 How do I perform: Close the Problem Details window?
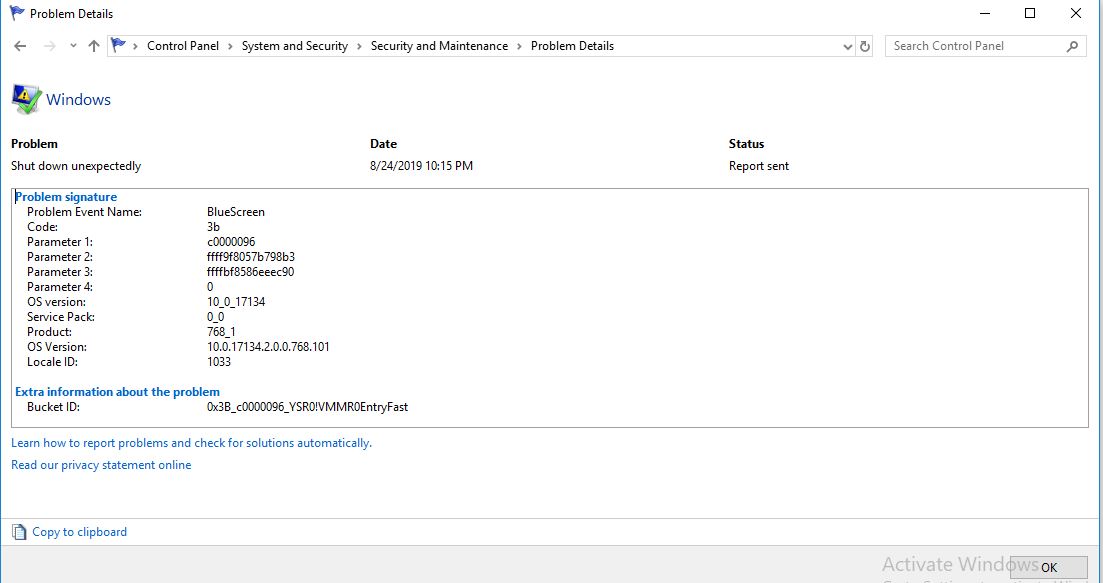pyautogui.click(x=1076, y=13)
